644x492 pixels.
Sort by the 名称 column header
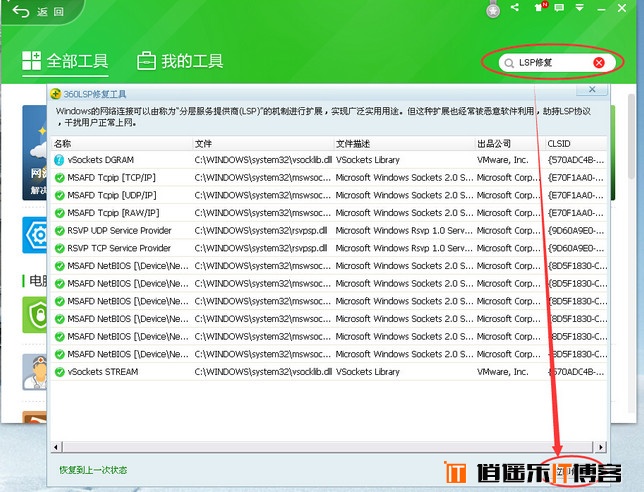pyautogui.click(x=122, y=144)
